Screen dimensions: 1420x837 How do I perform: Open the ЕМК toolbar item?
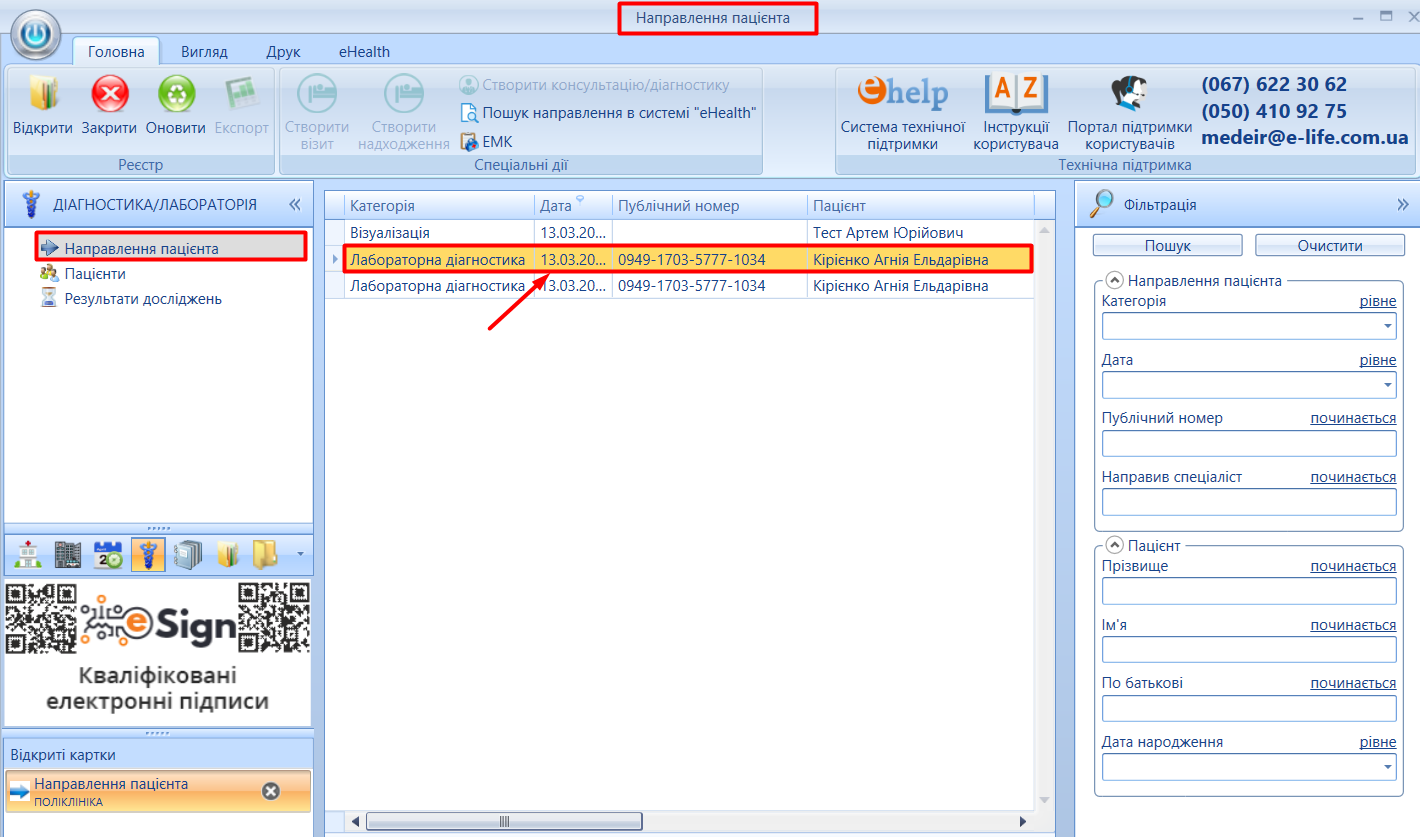click(x=486, y=142)
